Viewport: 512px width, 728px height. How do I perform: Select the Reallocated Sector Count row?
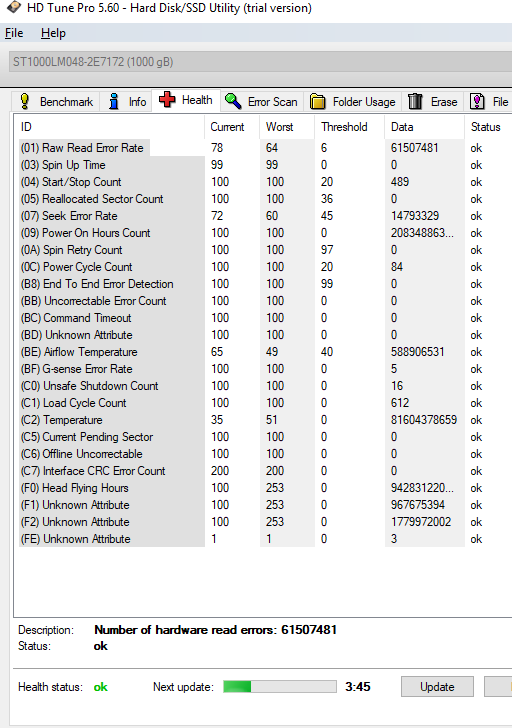[262, 199]
